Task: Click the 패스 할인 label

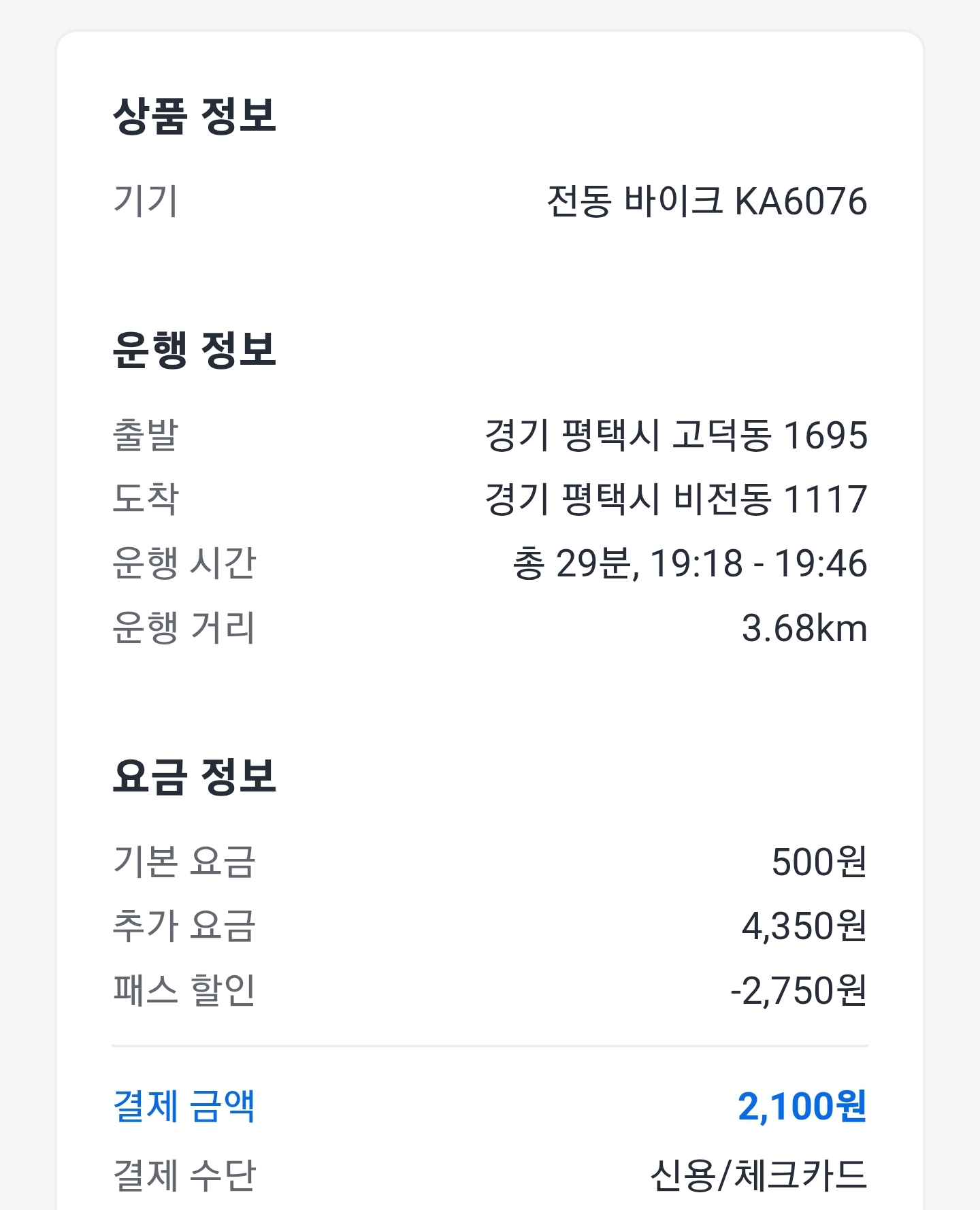Action: (x=184, y=990)
